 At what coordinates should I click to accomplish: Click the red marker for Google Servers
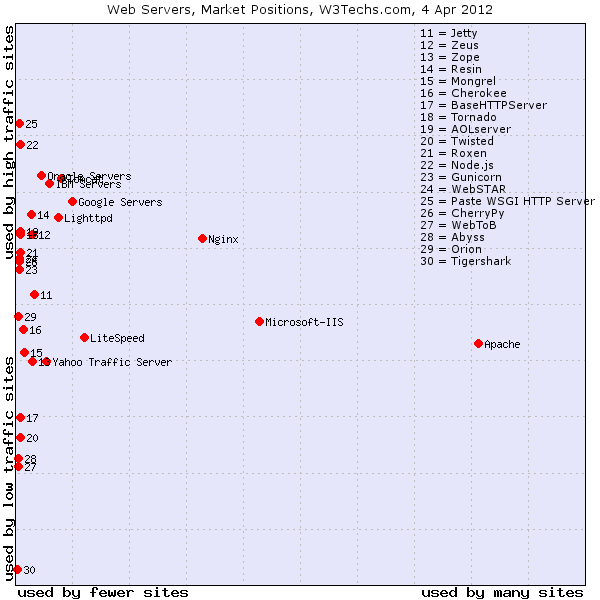[72, 201]
